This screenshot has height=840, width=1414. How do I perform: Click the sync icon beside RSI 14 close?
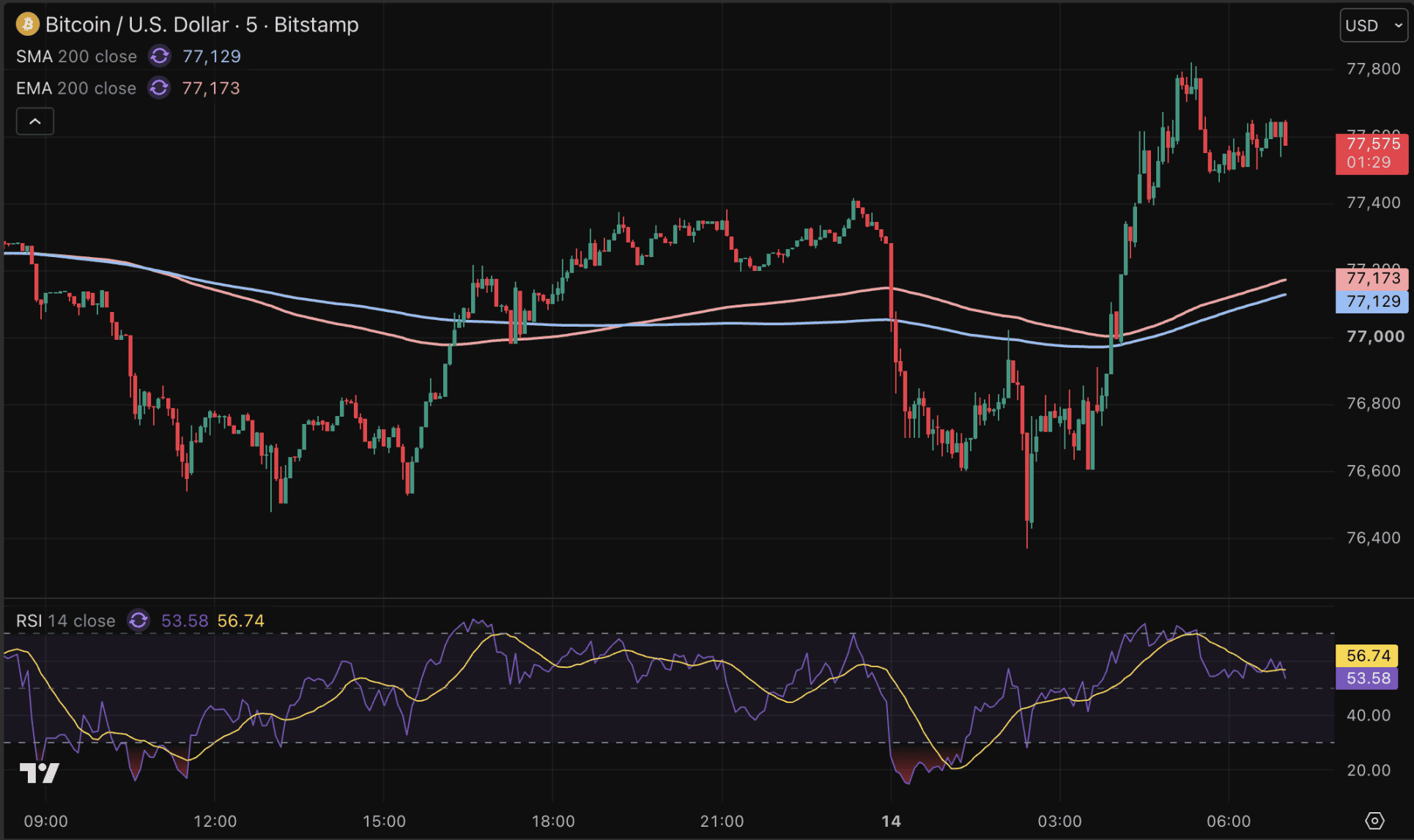138,621
